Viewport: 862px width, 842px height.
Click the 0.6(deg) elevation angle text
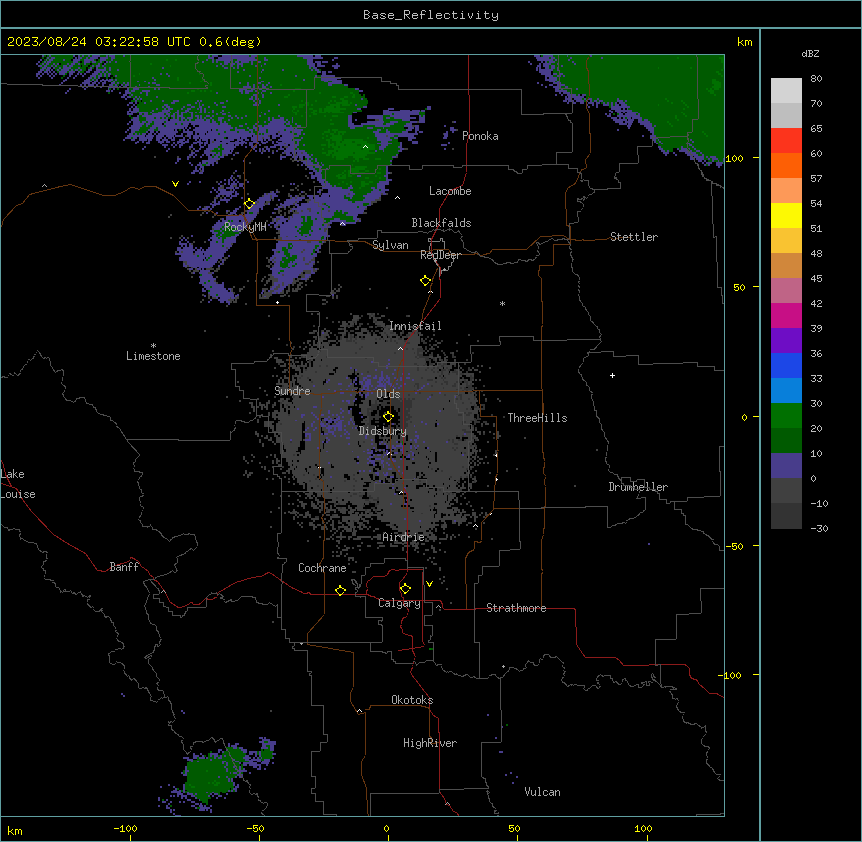[230, 42]
